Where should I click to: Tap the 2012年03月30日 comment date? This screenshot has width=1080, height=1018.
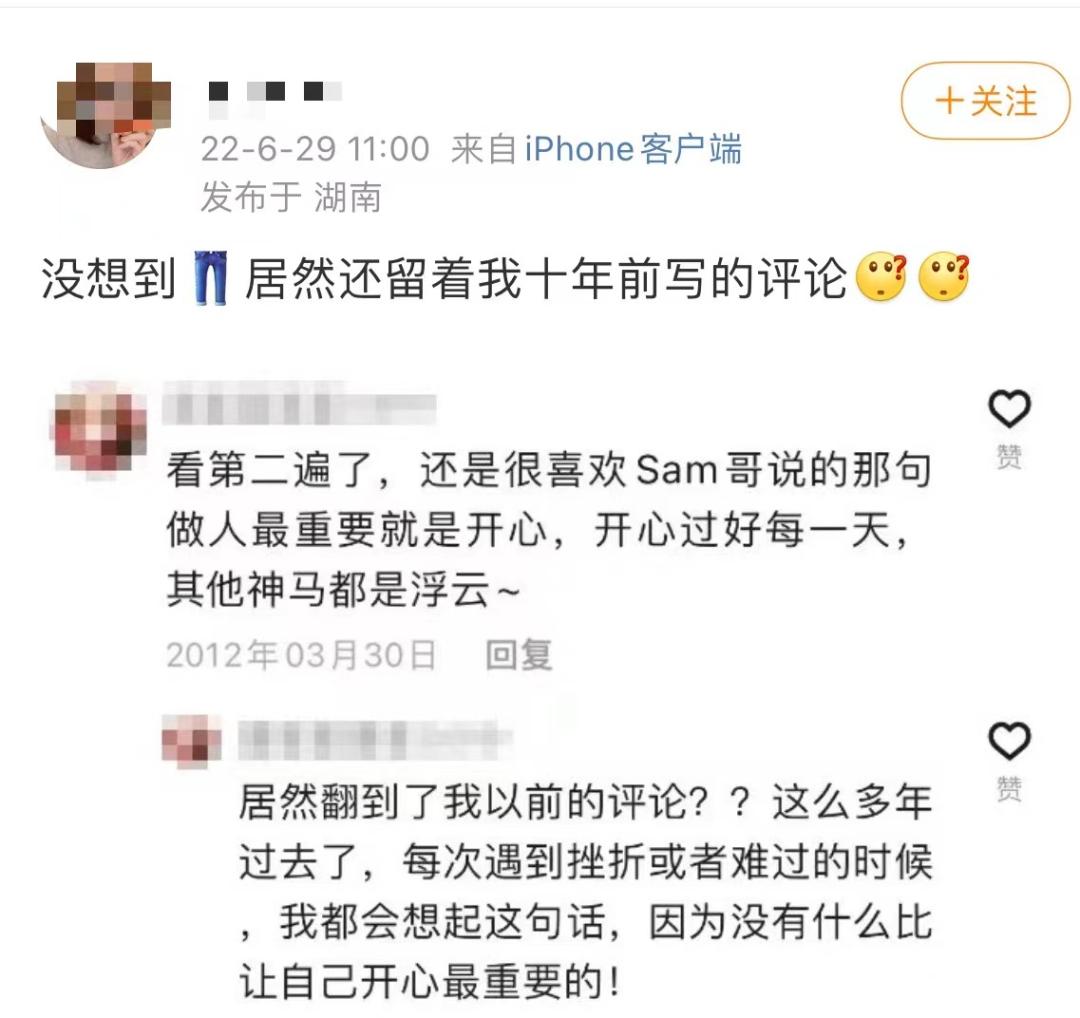click(x=301, y=654)
